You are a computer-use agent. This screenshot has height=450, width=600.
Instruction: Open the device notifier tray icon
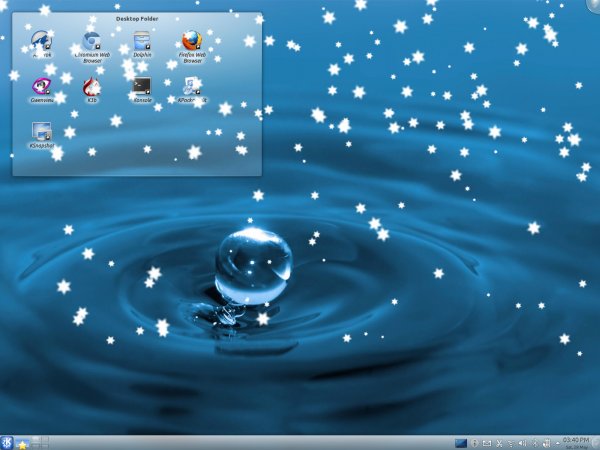point(546,443)
